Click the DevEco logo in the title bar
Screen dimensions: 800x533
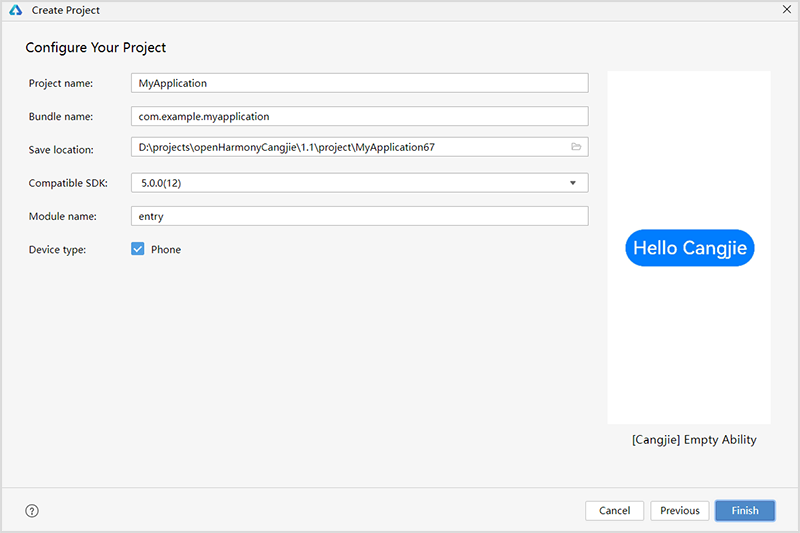tap(14, 10)
